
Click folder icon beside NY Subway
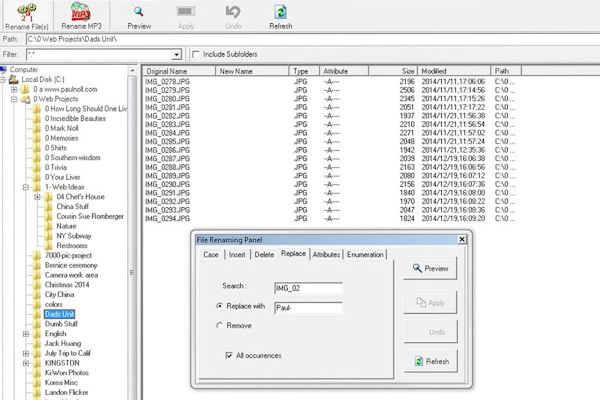(49, 236)
